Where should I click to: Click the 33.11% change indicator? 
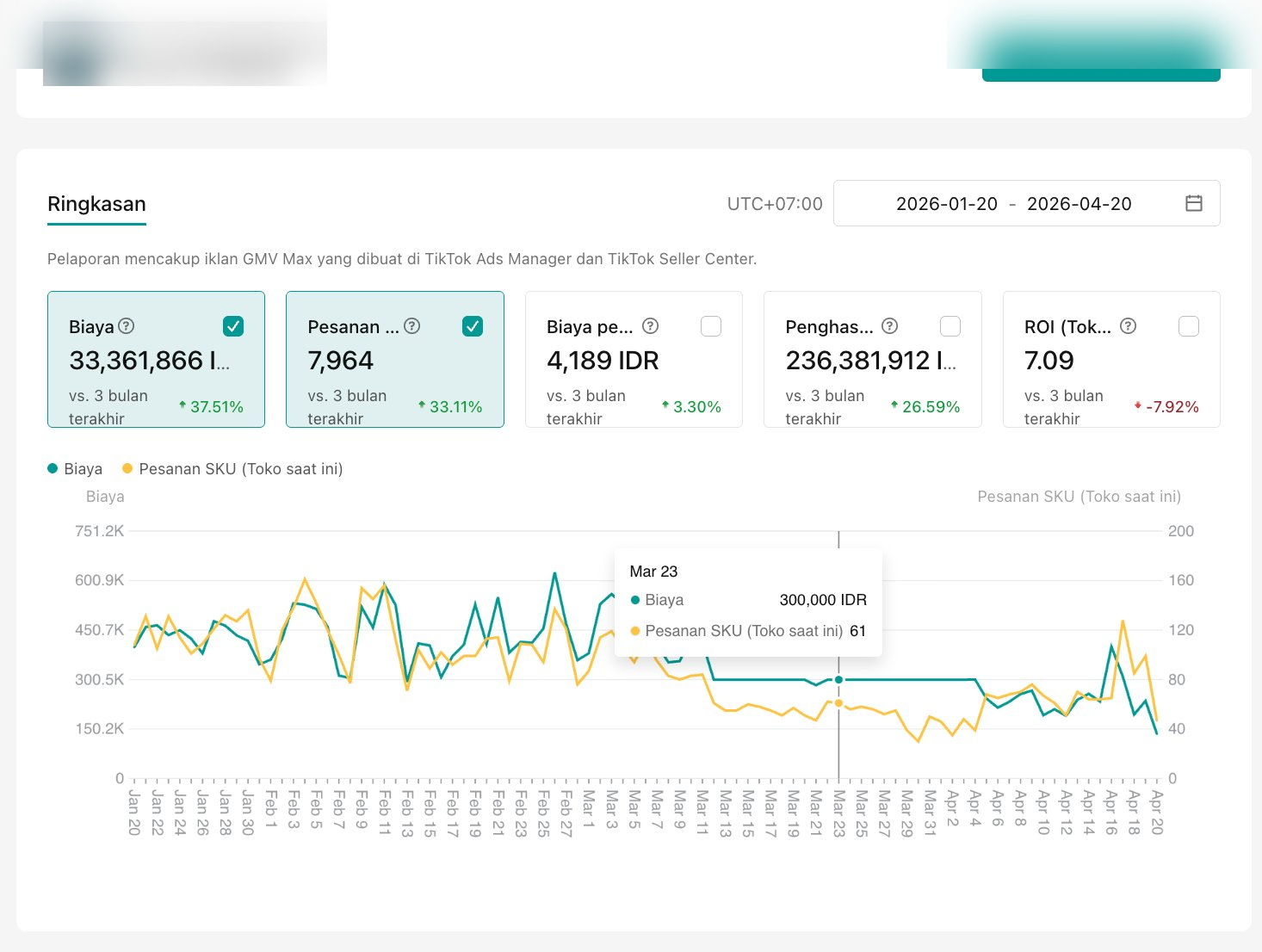[x=450, y=406]
